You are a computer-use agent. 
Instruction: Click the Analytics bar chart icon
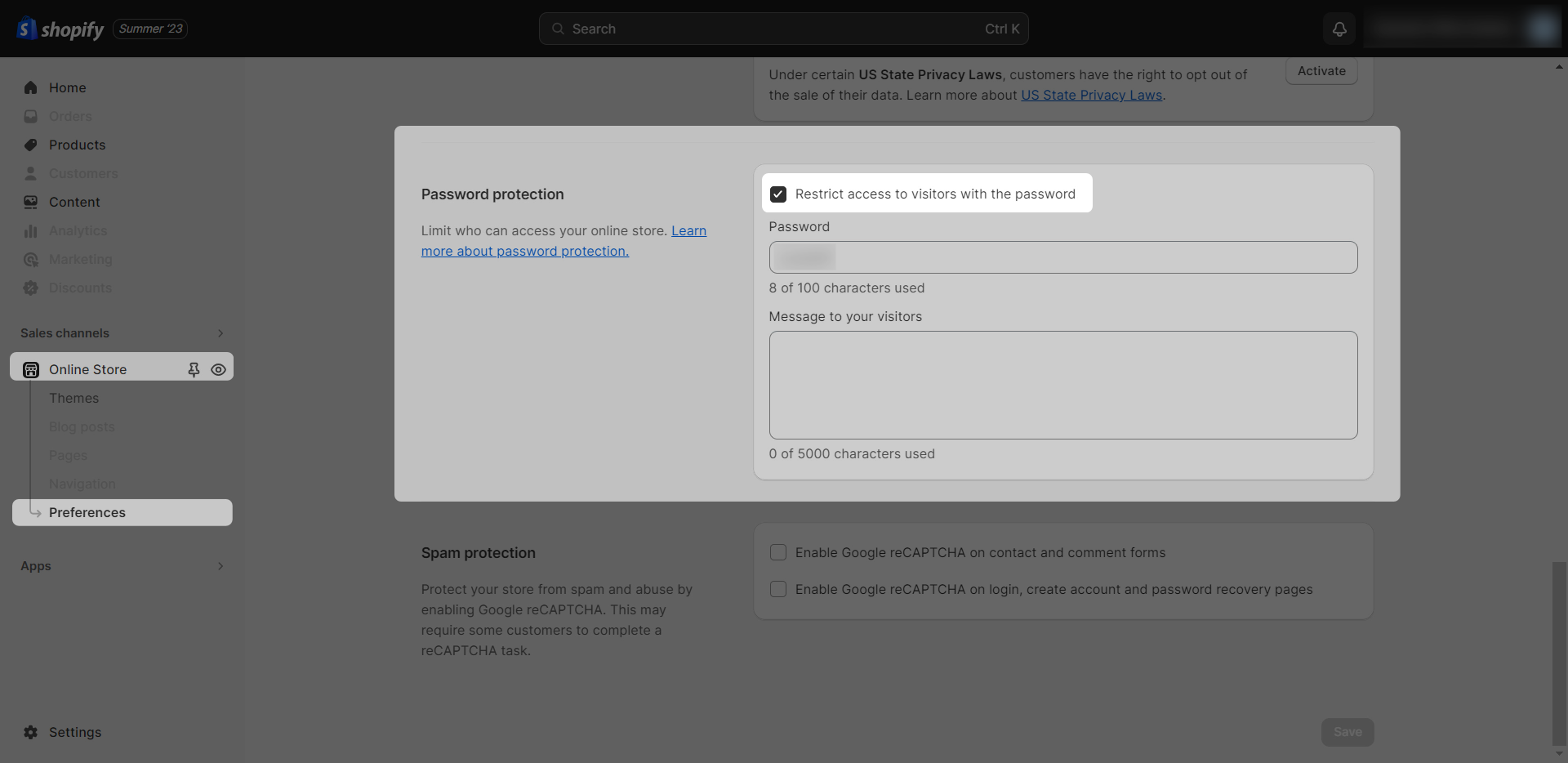click(30, 230)
